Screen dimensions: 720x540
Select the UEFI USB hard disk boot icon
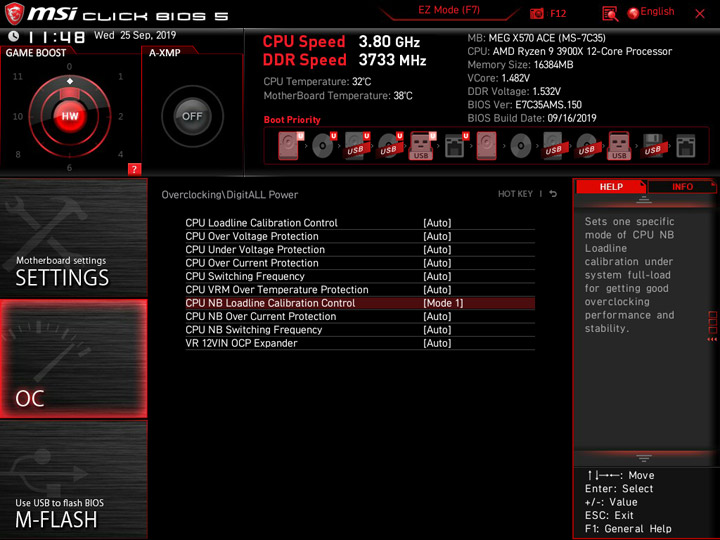(x=356, y=146)
